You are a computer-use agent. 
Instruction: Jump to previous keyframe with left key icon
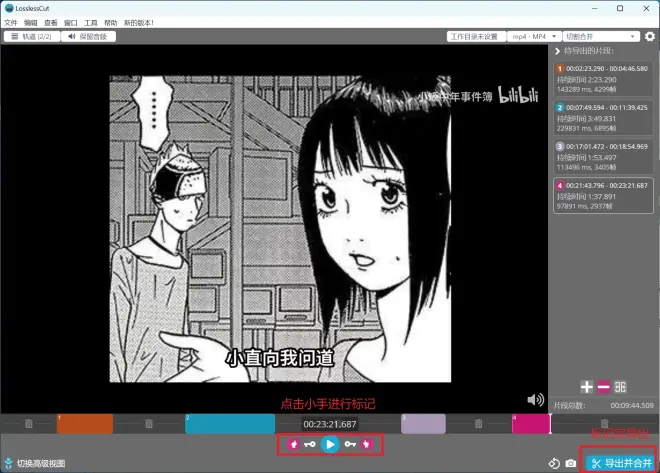point(310,444)
